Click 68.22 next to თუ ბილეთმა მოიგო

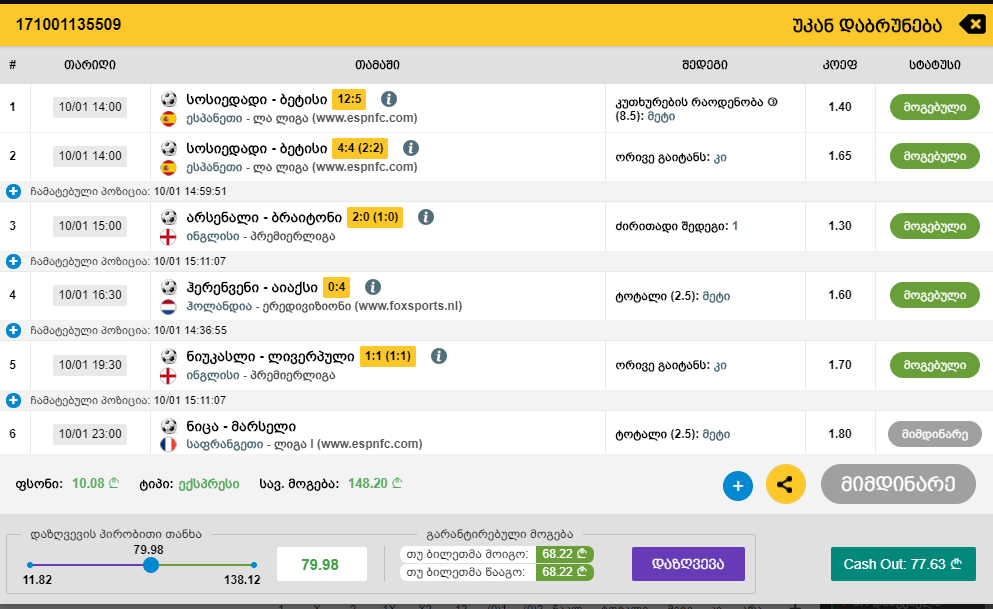click(x=564, y=554)
